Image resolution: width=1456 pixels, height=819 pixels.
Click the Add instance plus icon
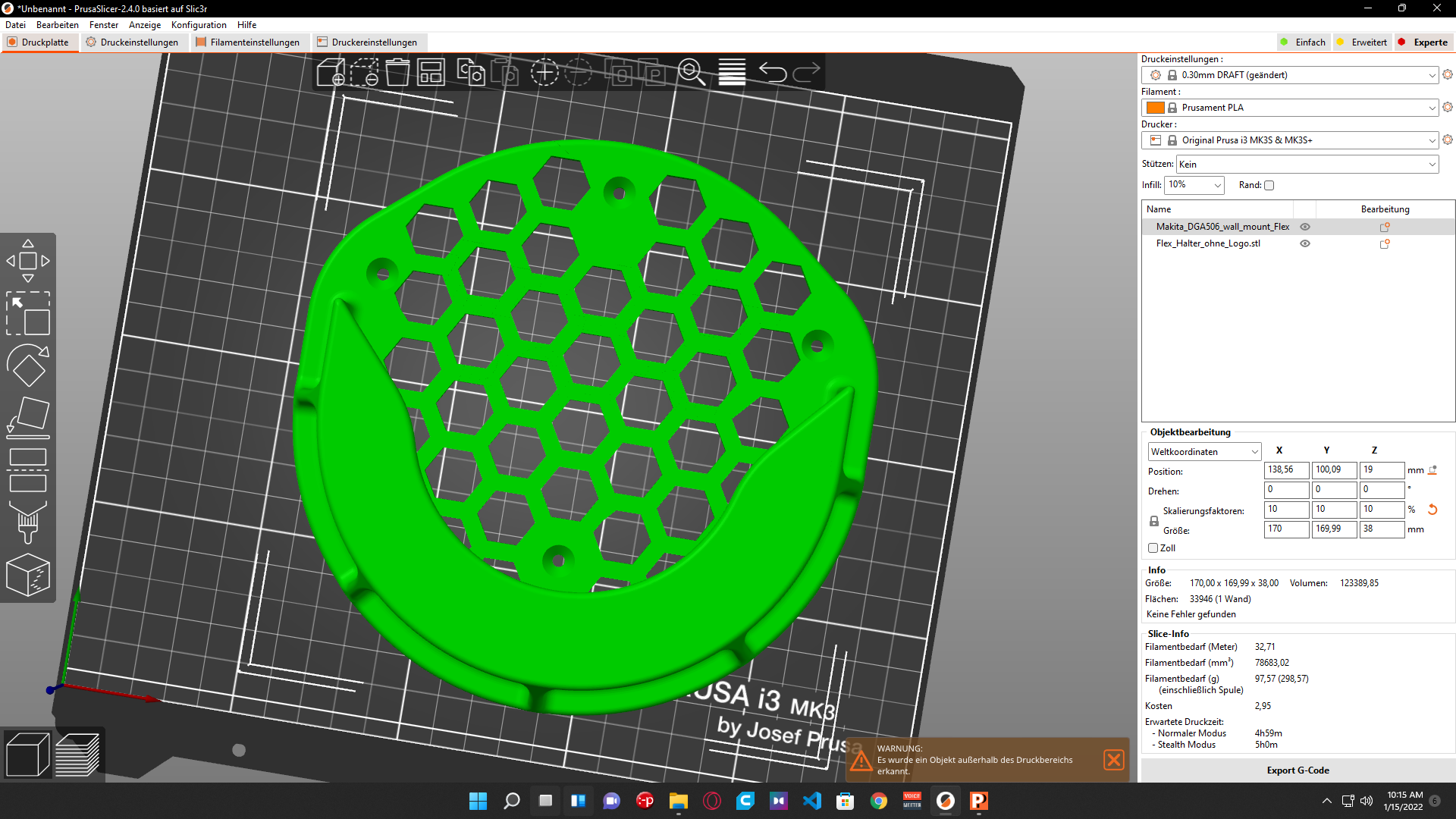point(544,72)
